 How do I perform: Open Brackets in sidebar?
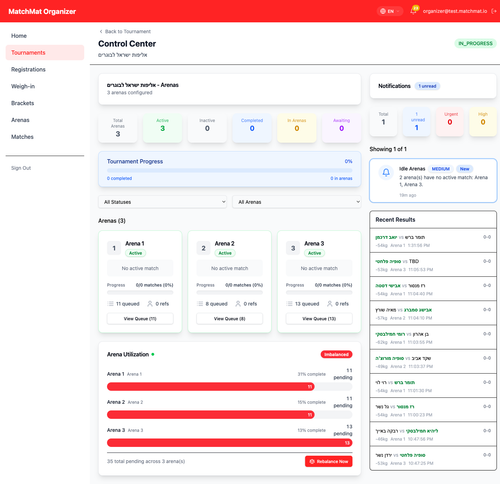pos(45,103)
